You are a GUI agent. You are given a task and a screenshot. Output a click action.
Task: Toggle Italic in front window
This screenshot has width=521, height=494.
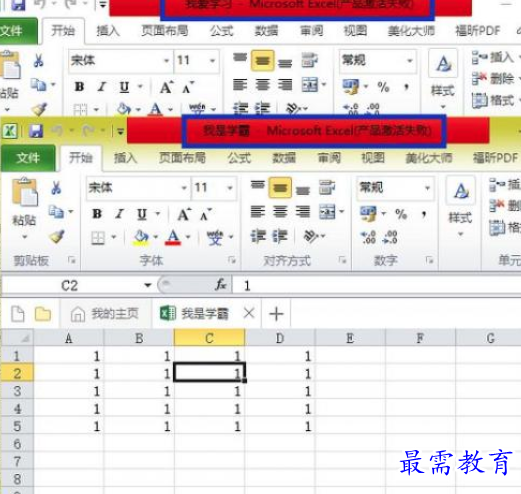coord(119,214)
